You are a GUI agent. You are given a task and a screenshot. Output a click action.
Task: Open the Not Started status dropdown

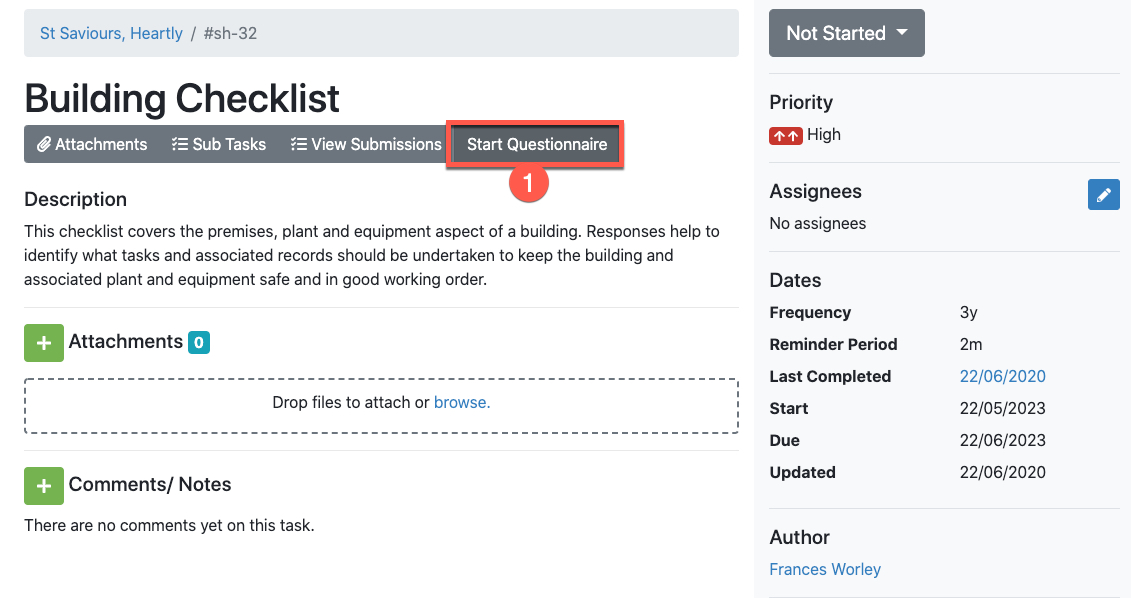coord(846,33)
